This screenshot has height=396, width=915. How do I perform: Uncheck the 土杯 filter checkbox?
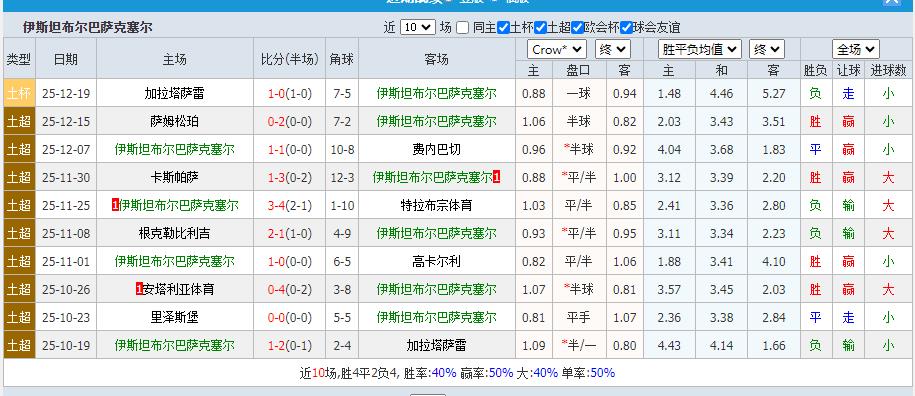[x=504, y=27]
